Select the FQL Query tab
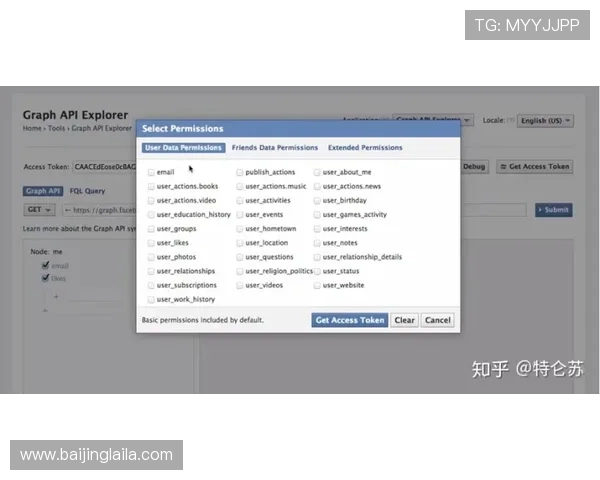The height and width of the screenshot is (480, 600). pyautogui.click(x=87, y=190)
